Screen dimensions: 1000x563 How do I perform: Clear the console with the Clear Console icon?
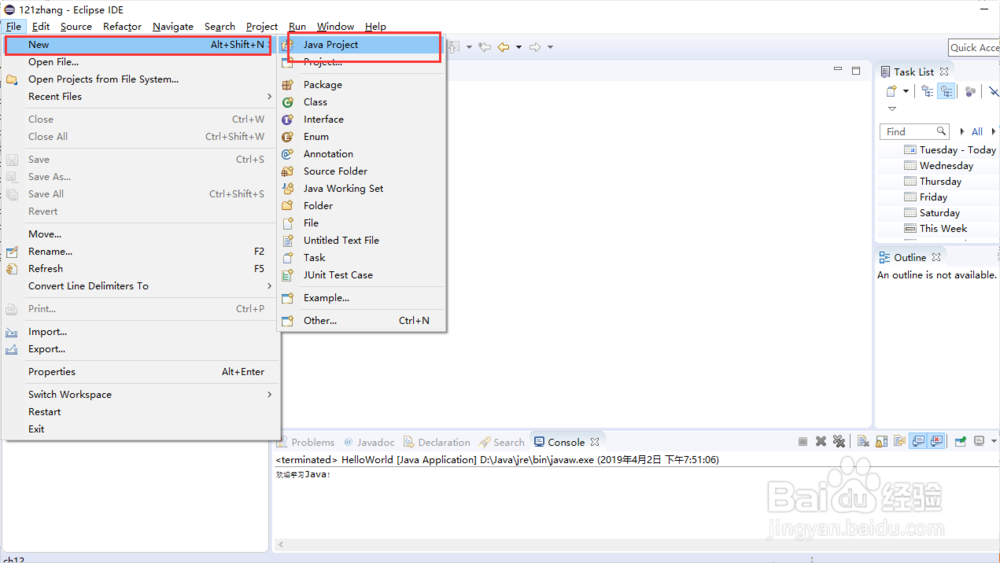click(863, 441)
